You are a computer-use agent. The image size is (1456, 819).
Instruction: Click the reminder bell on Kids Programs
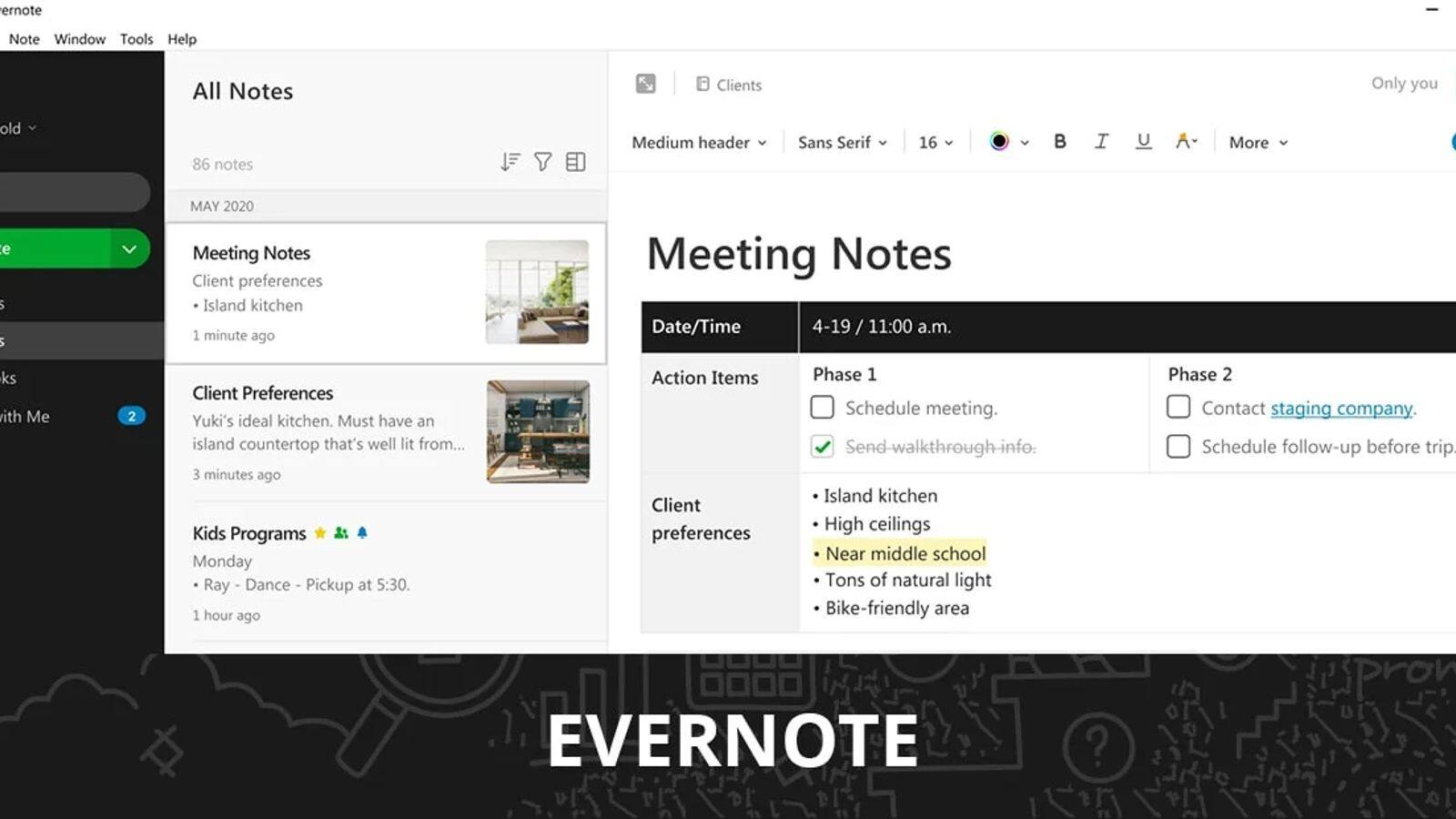(x=362, y=533)
